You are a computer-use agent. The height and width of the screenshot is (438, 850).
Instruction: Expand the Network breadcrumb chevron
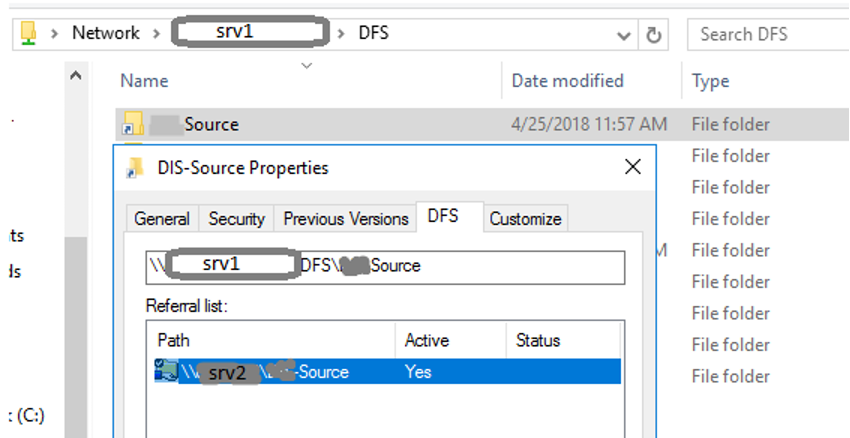156,34
